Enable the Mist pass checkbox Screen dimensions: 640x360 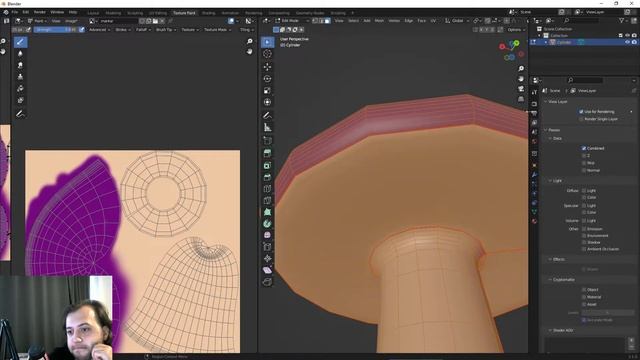pyautogui.click(x=584, y=163)
